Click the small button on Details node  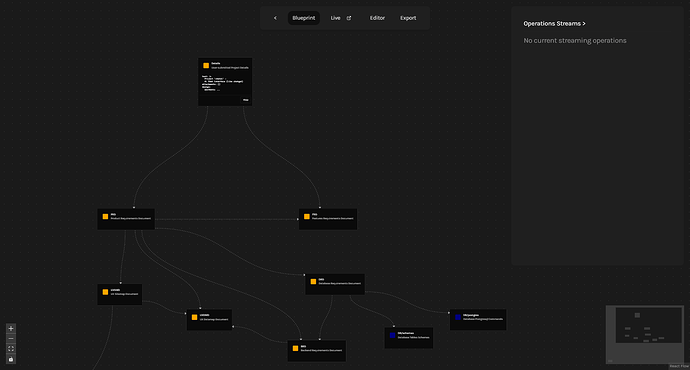pyautogui.click(x=246, y=100)
